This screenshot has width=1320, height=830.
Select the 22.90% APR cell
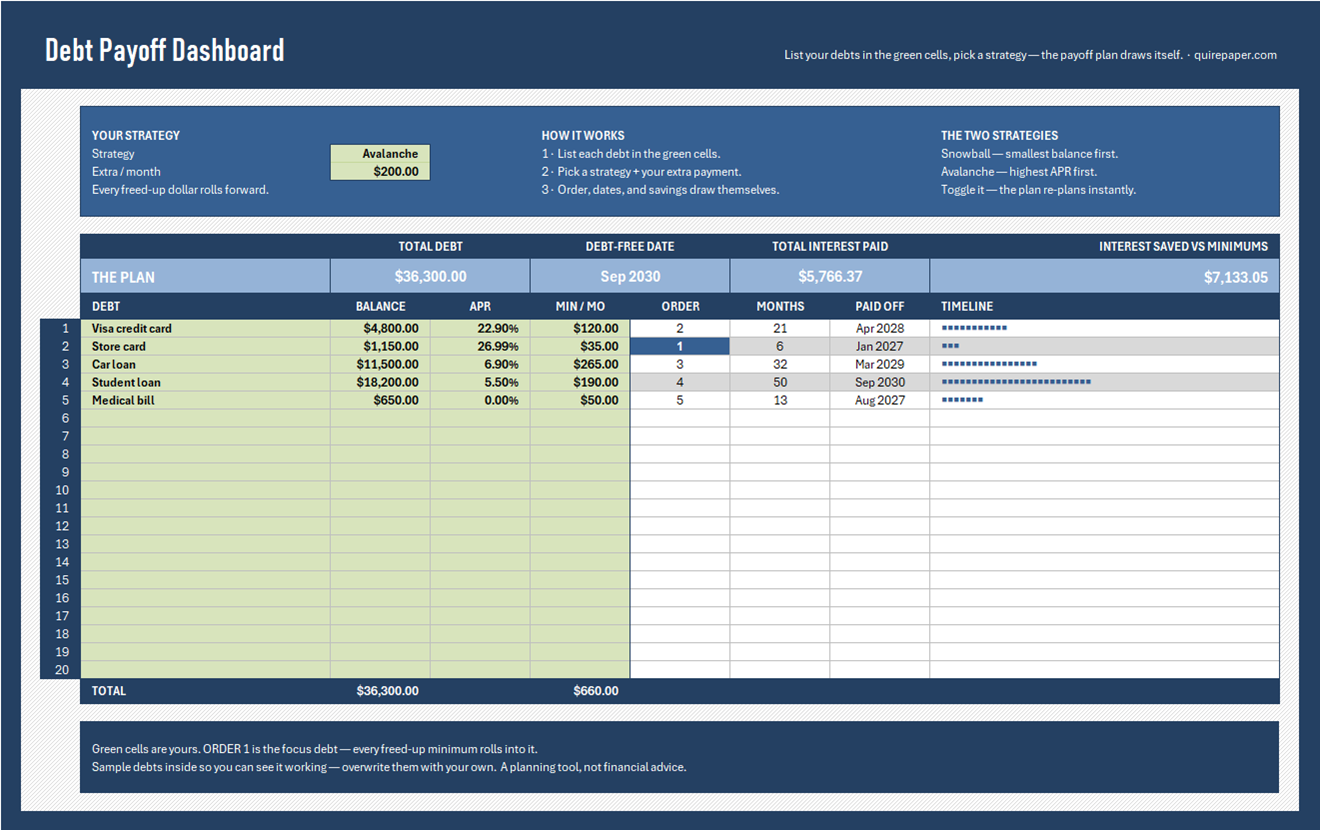(480, 328)
